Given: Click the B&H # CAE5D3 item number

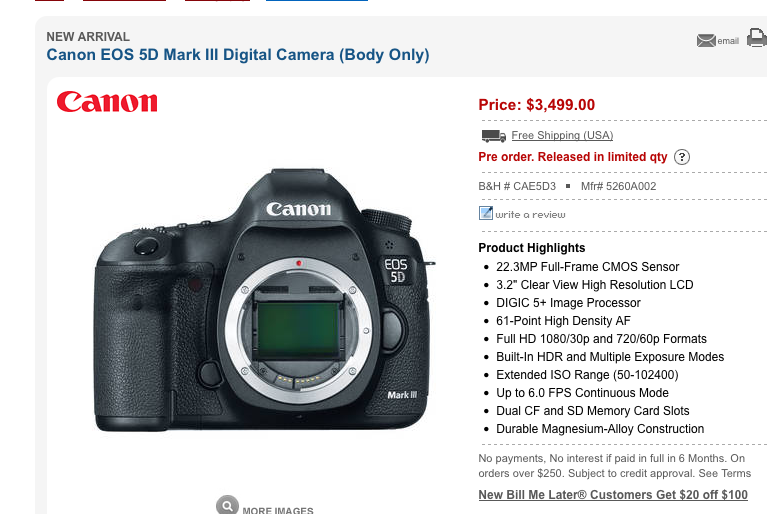Looking at the screenshot, I should click(x=517, y=186).
